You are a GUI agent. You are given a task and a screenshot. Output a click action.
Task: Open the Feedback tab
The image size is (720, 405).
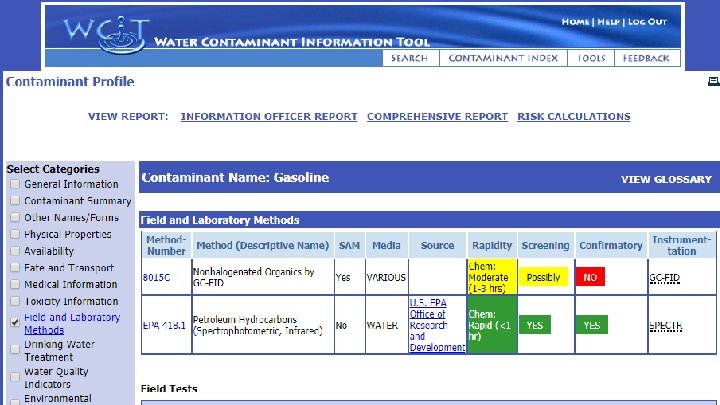[x=647, y=58]
